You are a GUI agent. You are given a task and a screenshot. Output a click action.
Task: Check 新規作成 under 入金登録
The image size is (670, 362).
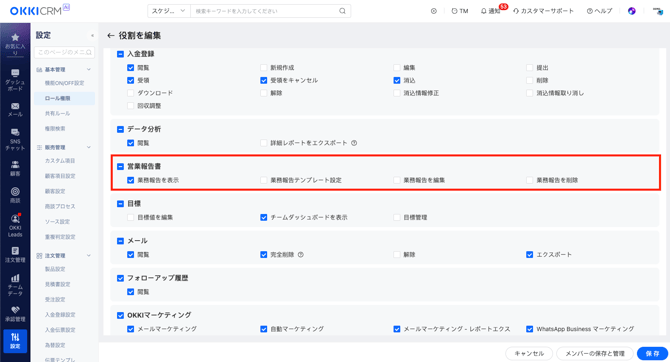click(x=264, y=68)
